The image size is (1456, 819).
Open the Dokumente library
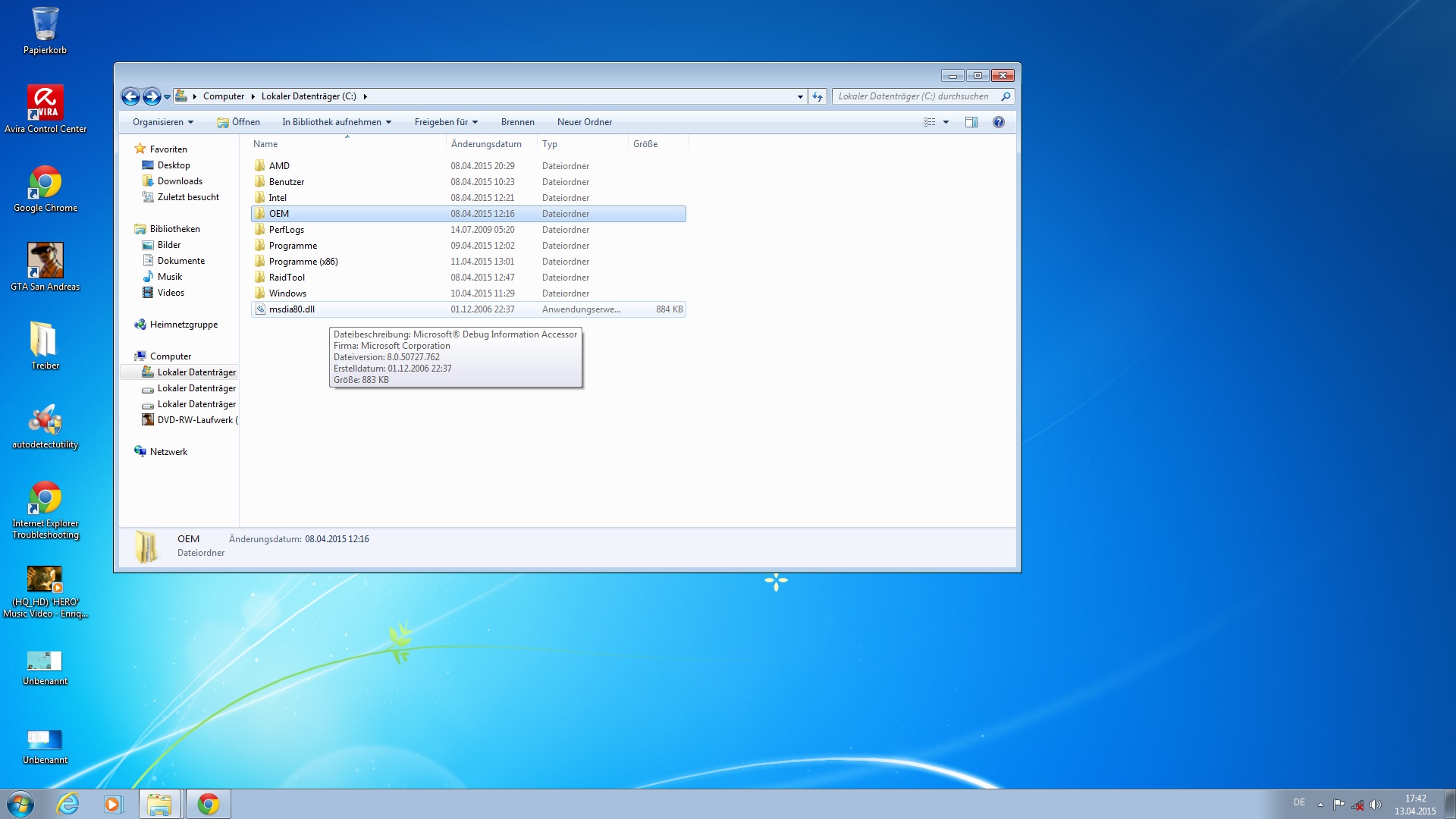point(180,261)
